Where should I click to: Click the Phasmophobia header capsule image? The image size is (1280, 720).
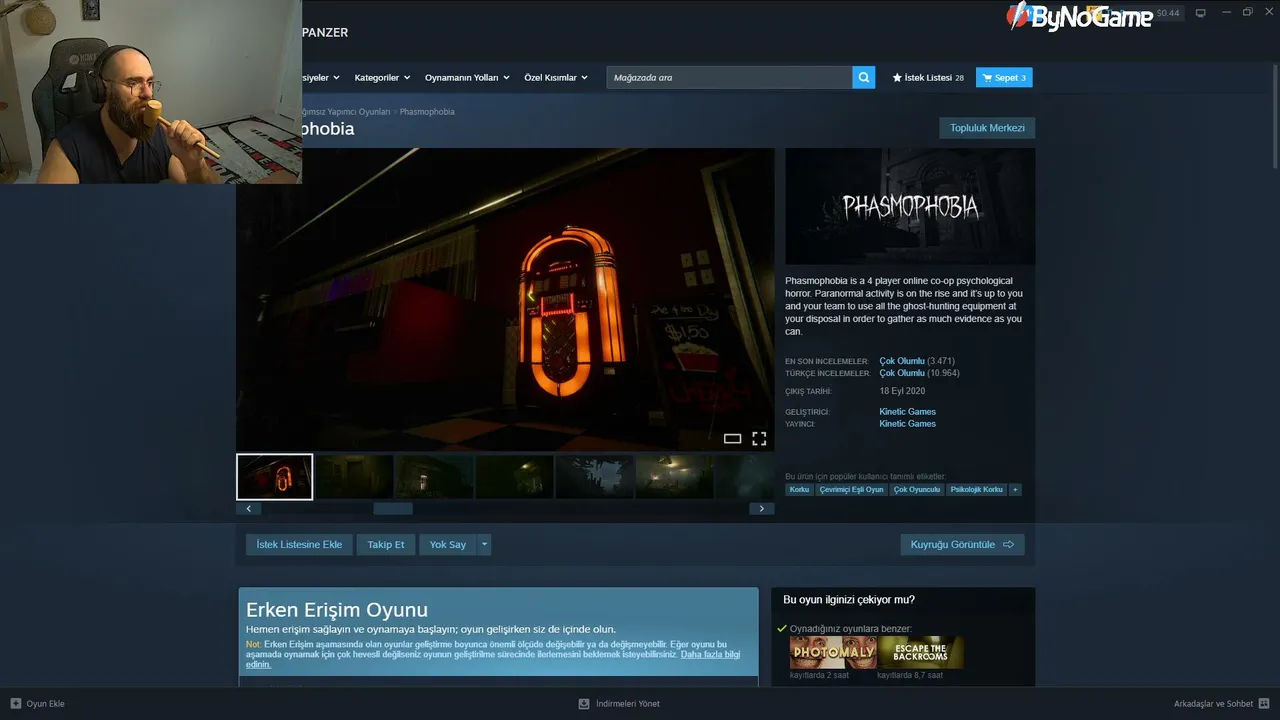(910, 206)
